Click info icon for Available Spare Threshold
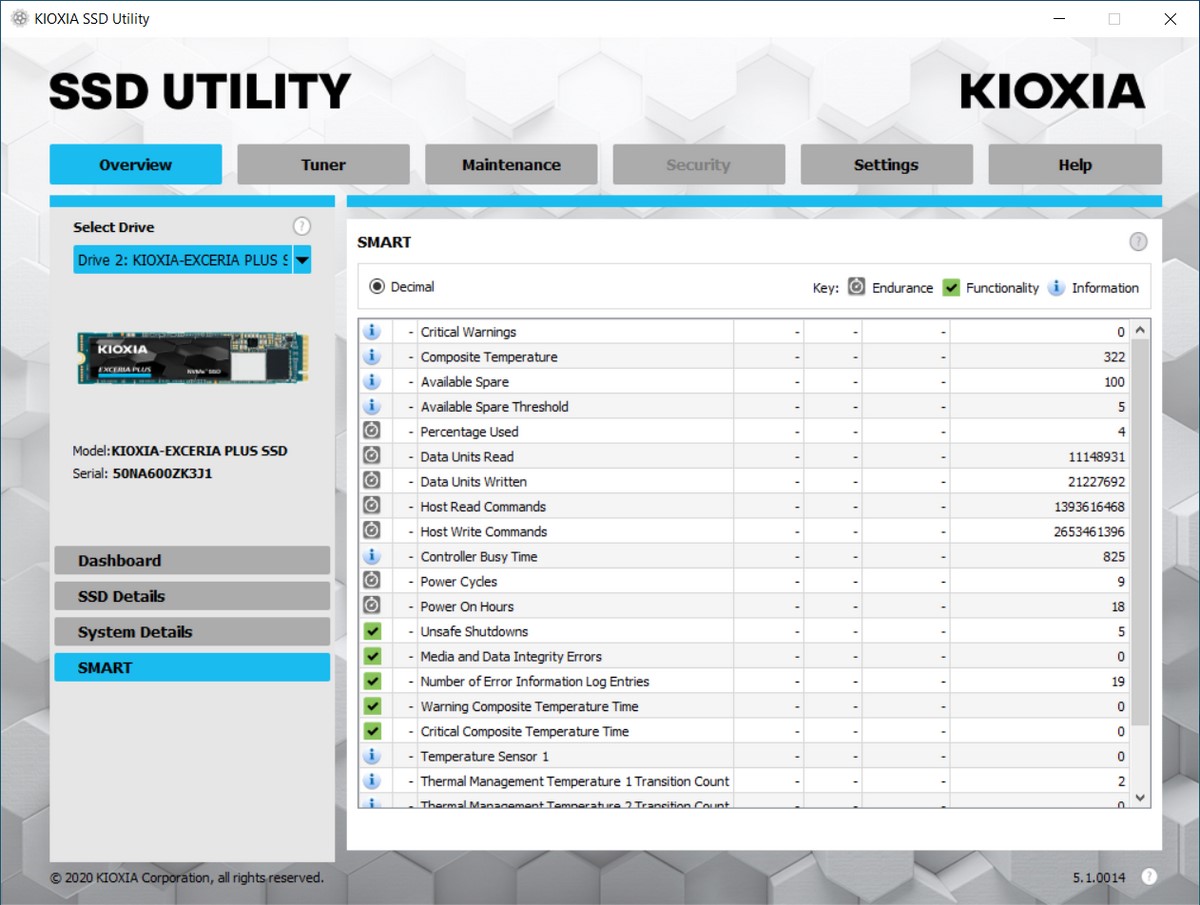 point(372,406)
